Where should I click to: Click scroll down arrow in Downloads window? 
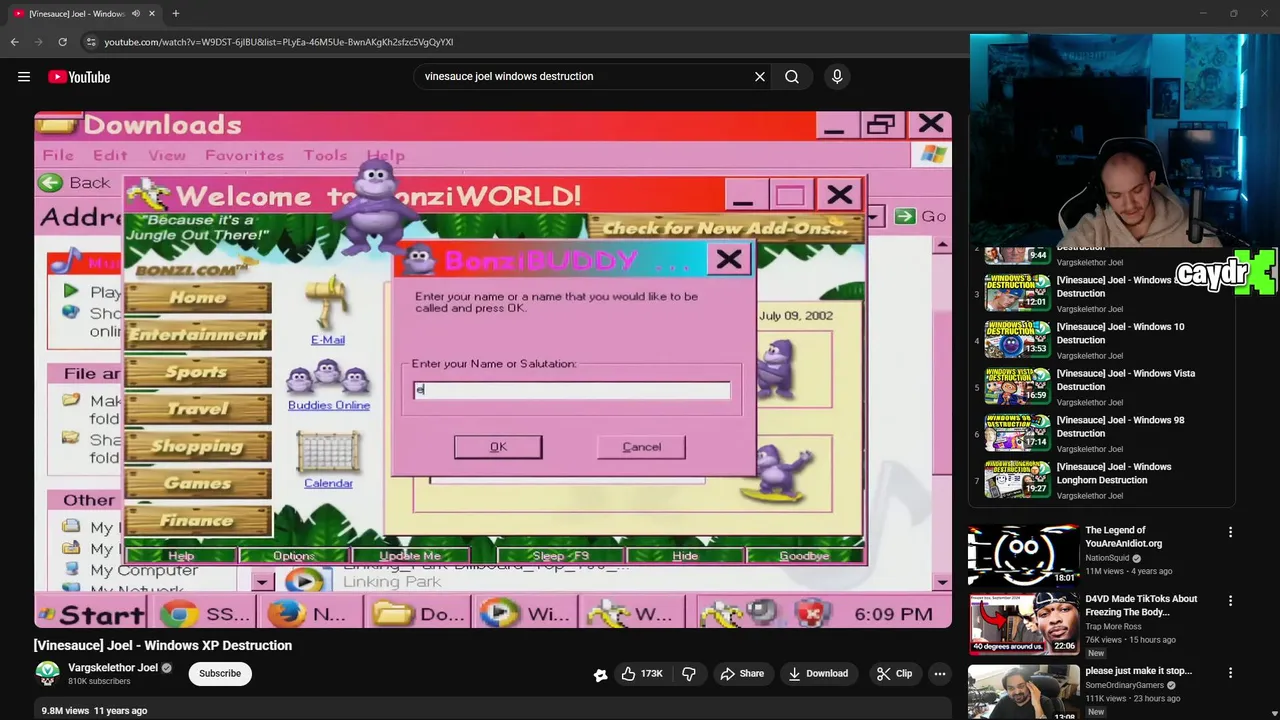[942, 582]
